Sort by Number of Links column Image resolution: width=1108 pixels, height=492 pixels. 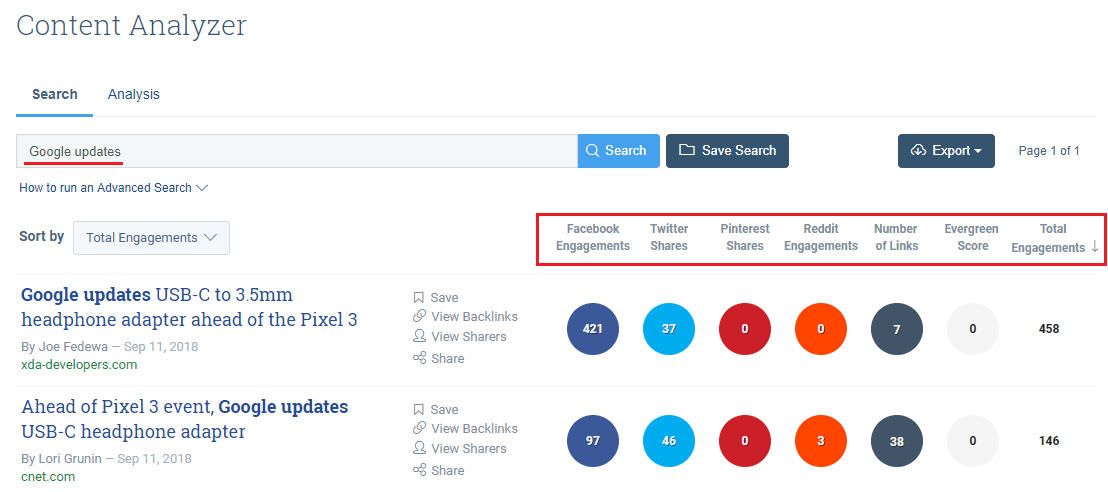tap(896, 238)
